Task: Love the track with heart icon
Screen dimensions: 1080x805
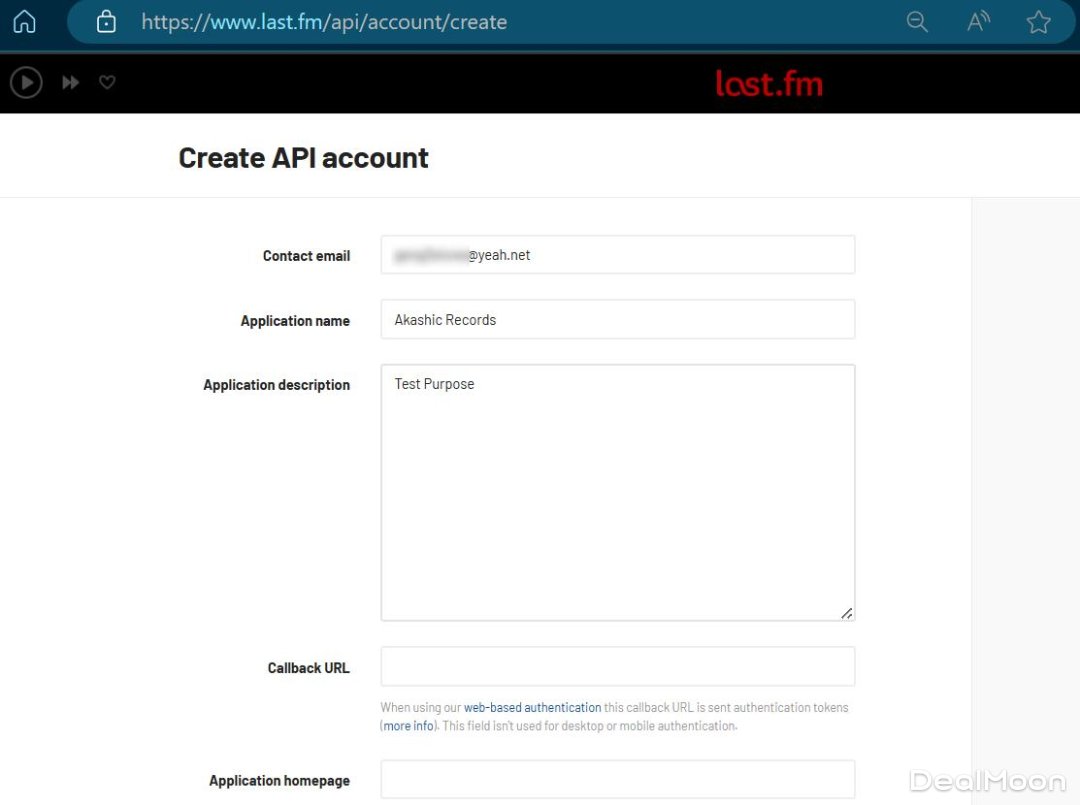Action: pyautogui.click(x=107, y=82)
